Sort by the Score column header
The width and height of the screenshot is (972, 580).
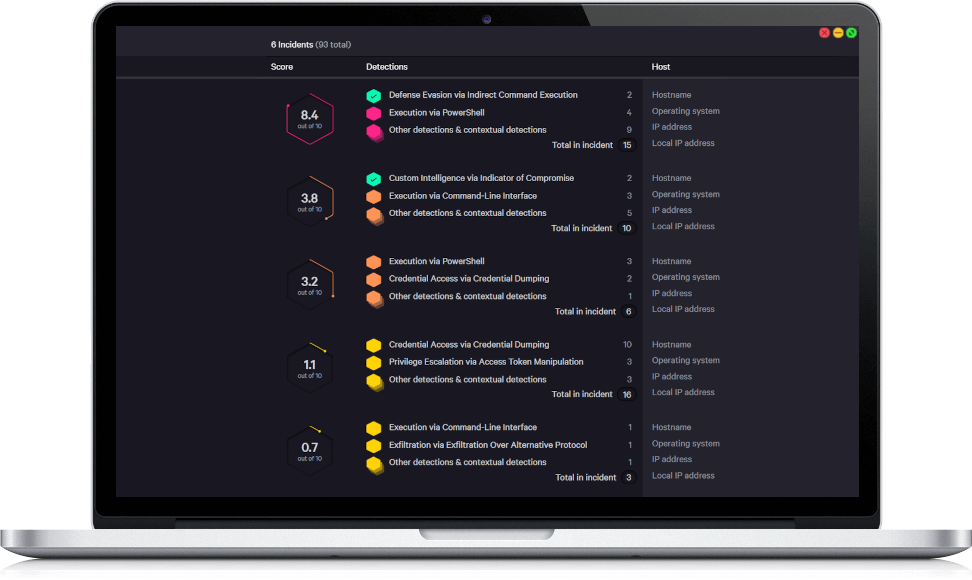(x=282, y=67)
